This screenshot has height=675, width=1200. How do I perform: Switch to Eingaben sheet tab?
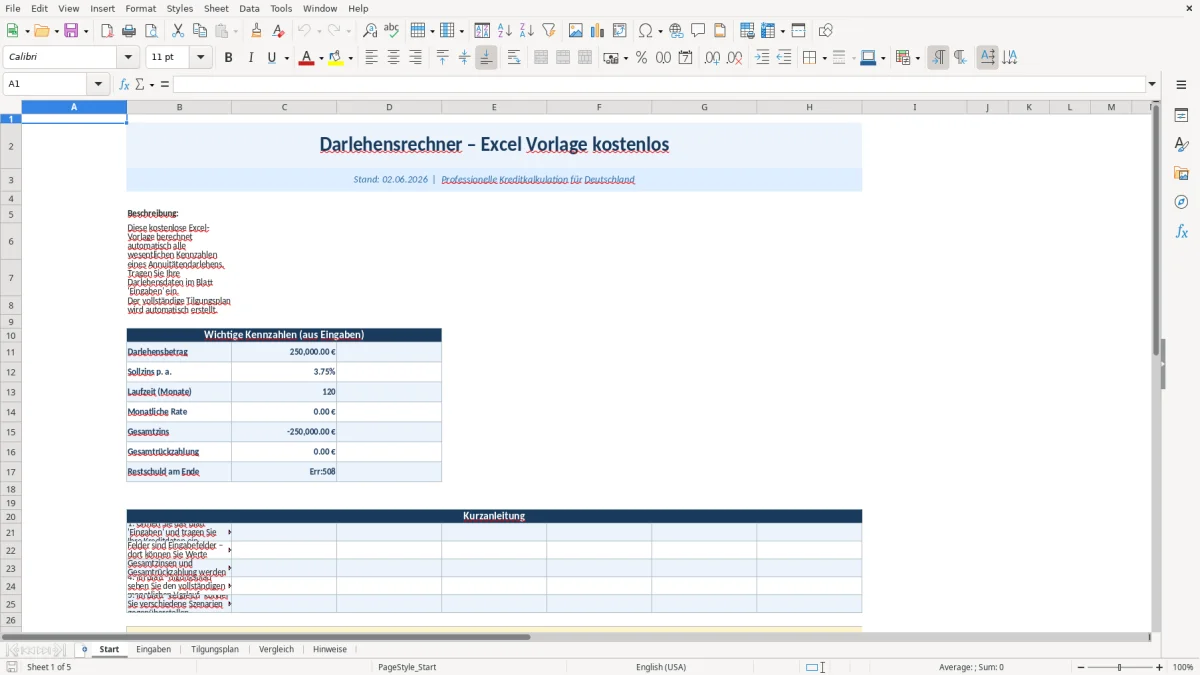(153, 649)
